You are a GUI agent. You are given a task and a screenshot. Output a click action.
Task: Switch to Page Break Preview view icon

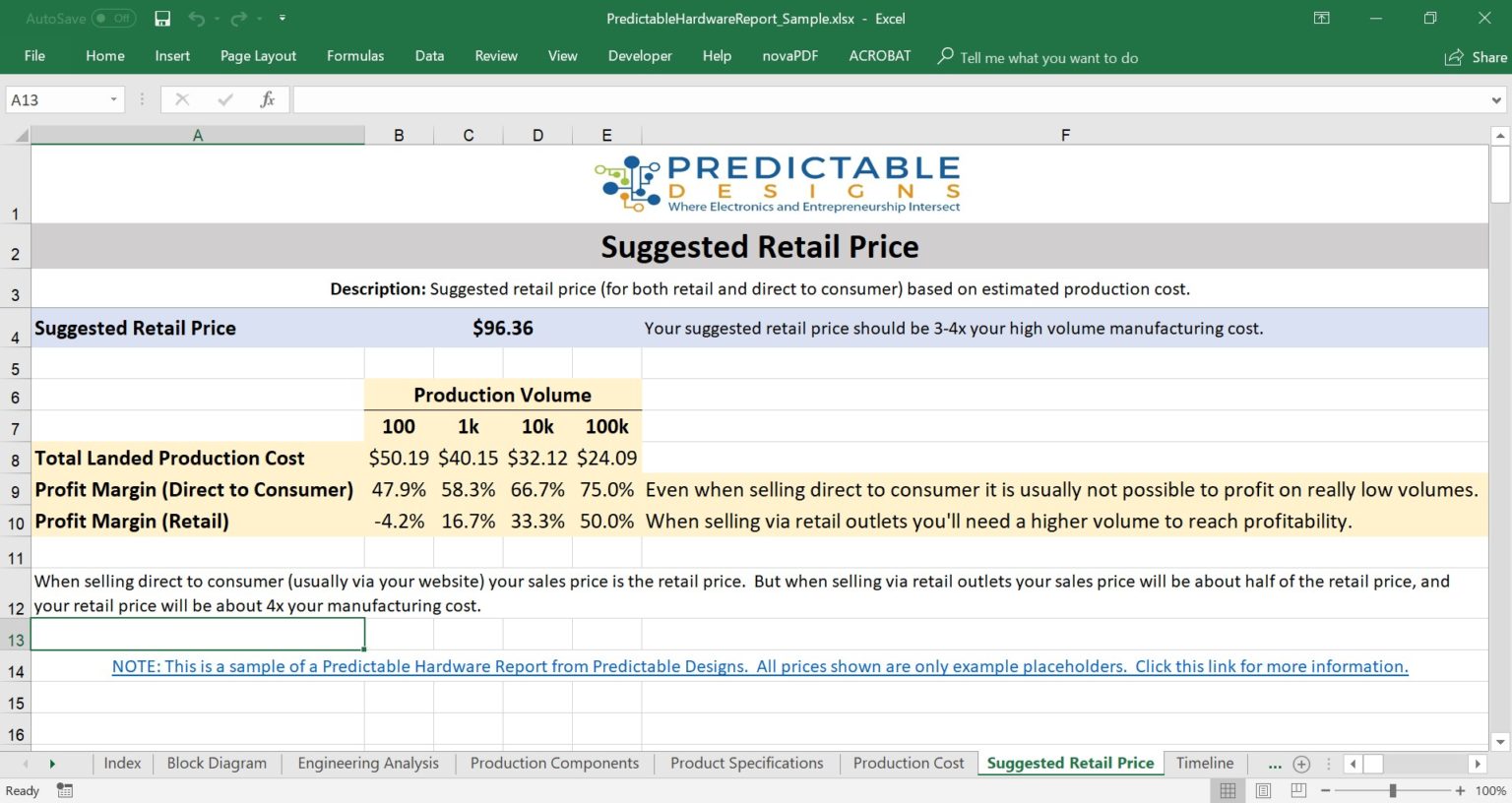pos(1297,790)
